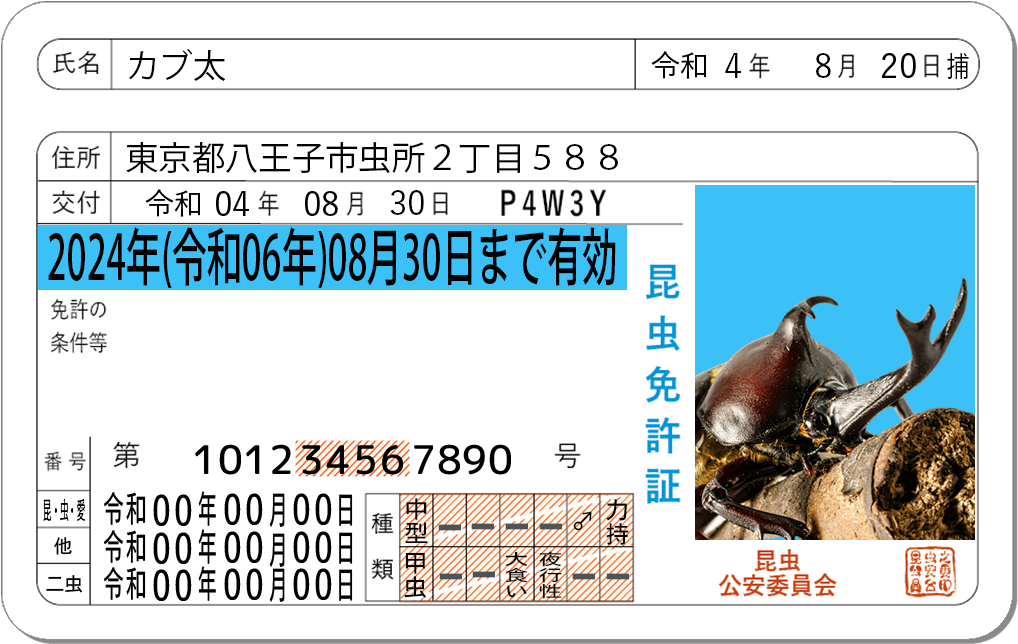Click the 夜行性 category cell
The height and width of the screenshot is (644, 1018).
[x=550, y=574]
